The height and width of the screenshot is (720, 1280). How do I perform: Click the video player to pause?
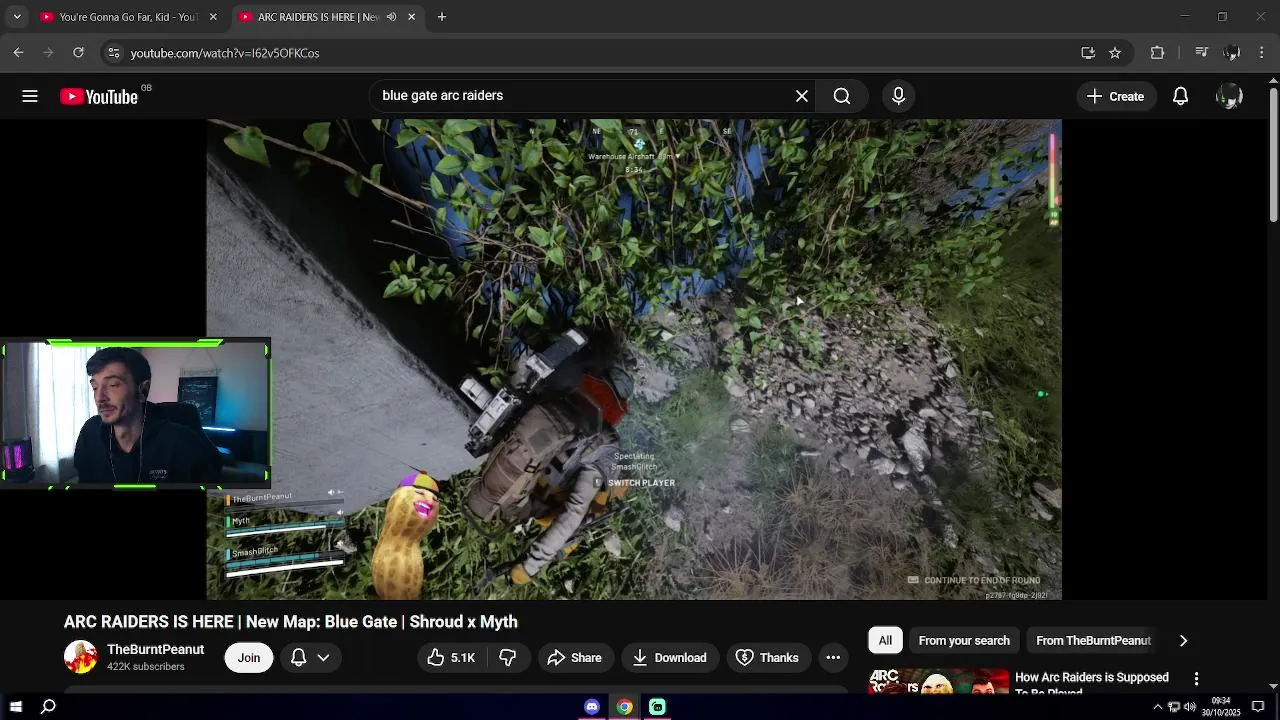click(x=634, y=360)
